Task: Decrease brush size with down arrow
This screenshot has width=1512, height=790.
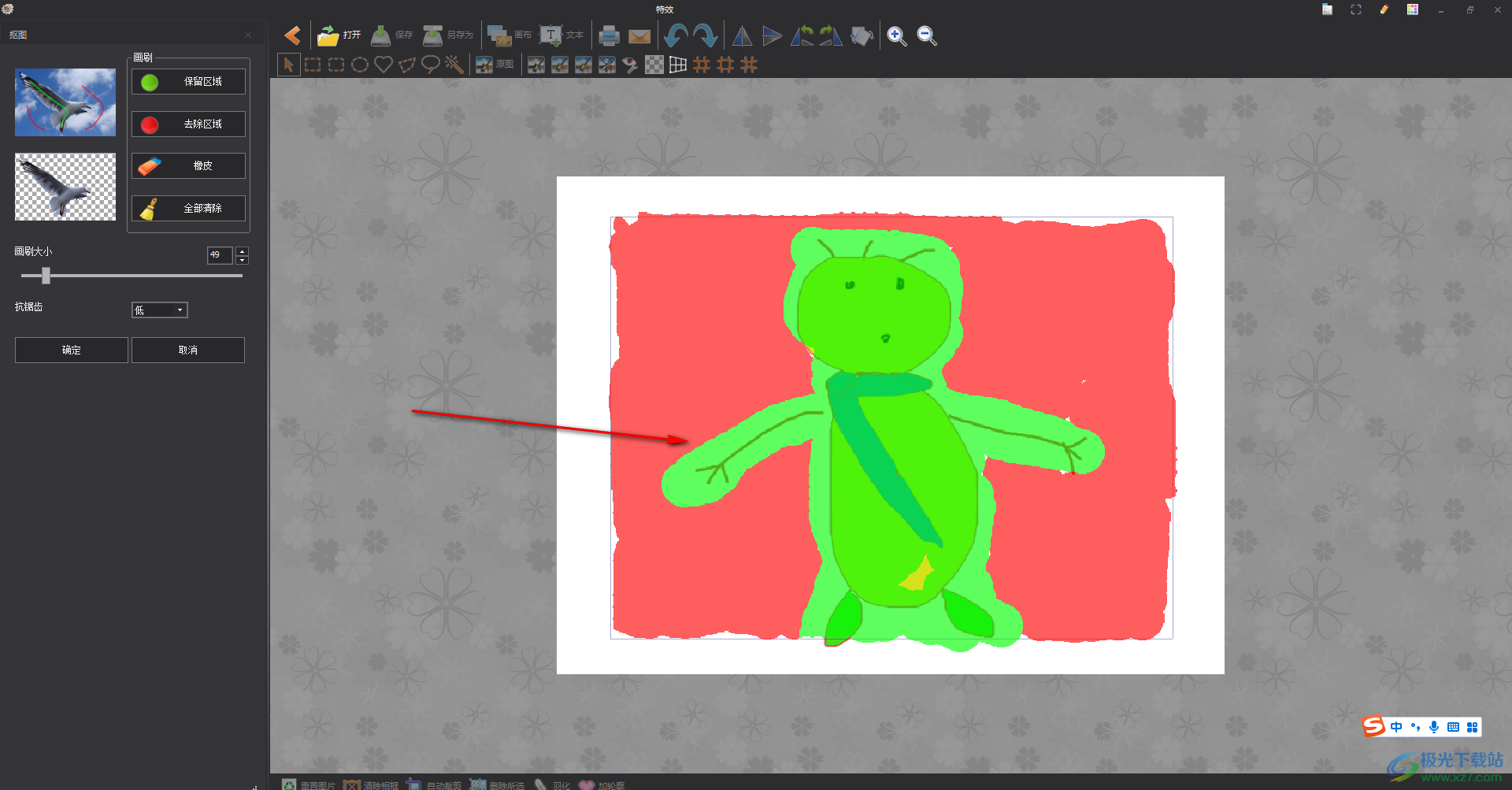Action: pos(243,260)
